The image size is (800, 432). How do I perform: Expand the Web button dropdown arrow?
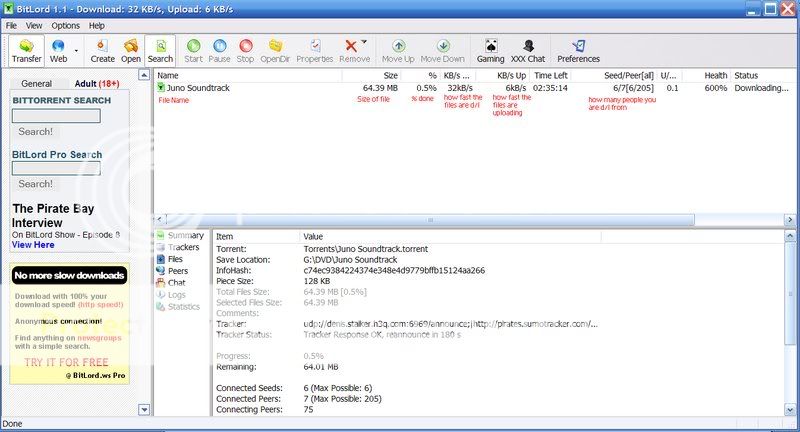point(76,51)
